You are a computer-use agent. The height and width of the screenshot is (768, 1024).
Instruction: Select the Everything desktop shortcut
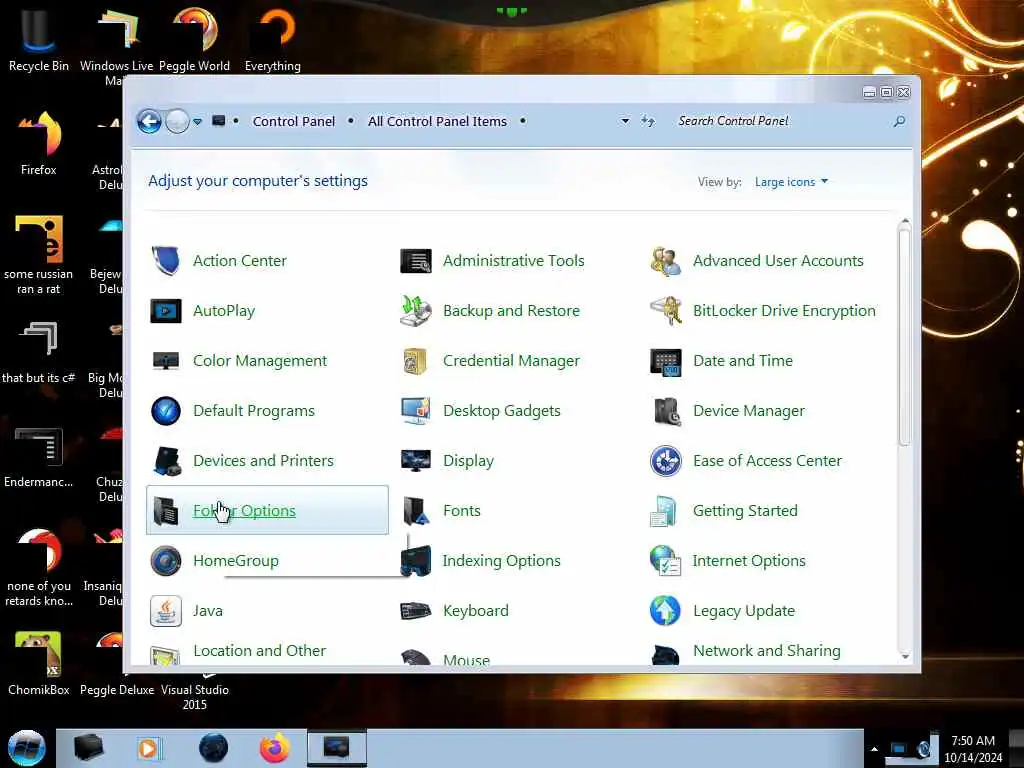pyautogui.click(x=273, y=39)
